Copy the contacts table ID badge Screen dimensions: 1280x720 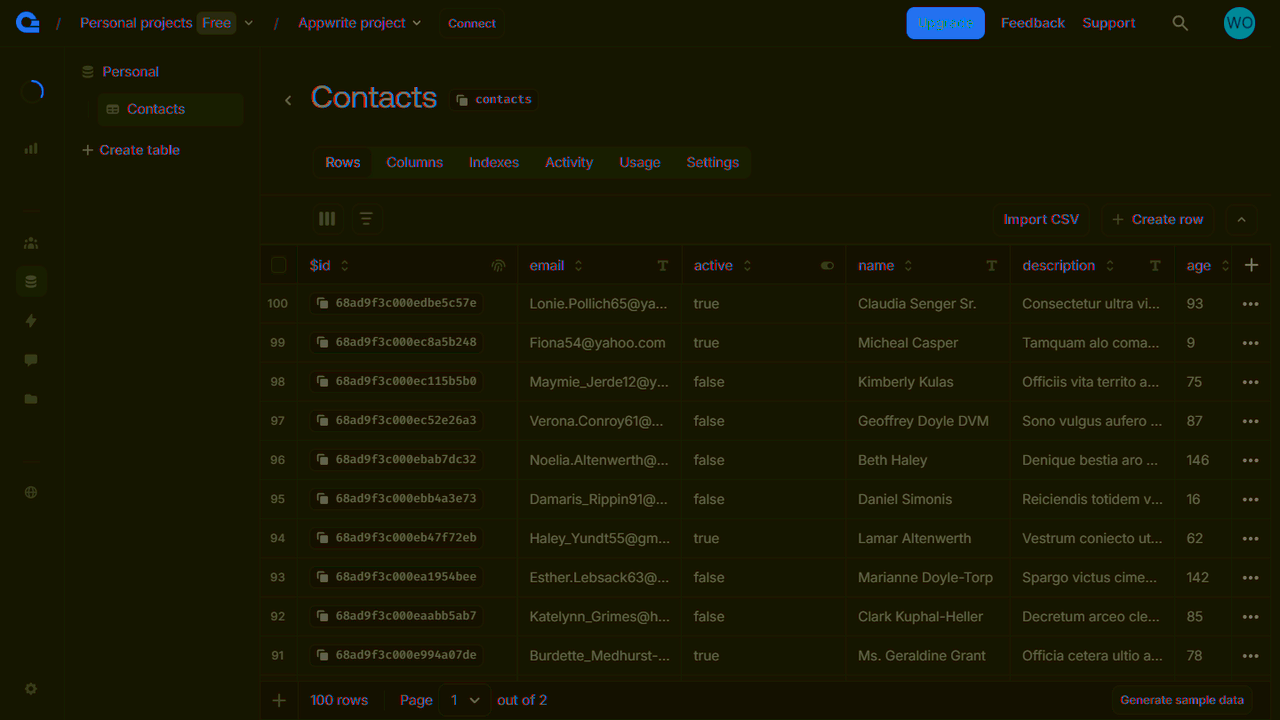coord(493,99)
